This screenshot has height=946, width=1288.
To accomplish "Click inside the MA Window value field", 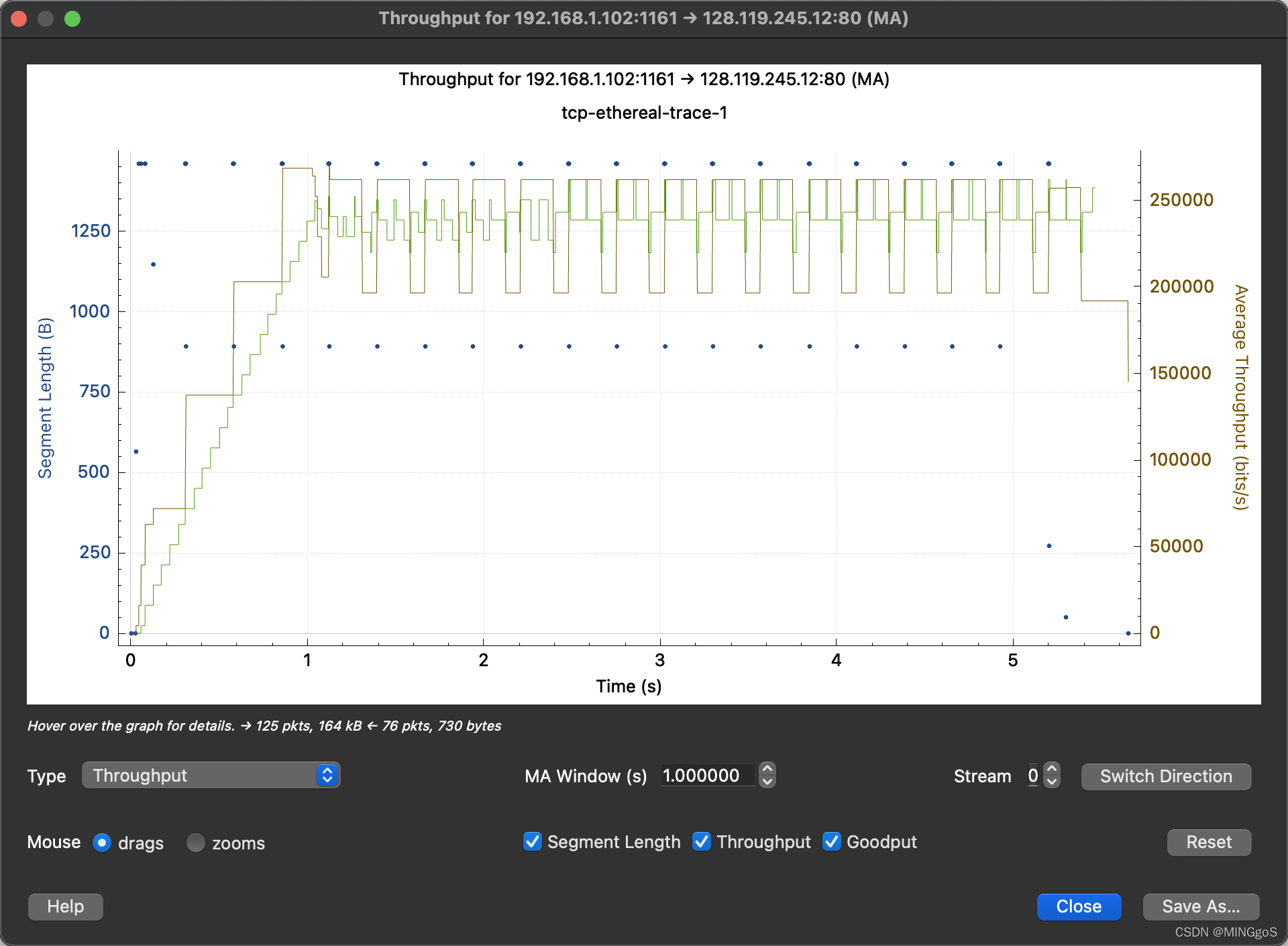I will pyautogui.click(x=707, y=776).
